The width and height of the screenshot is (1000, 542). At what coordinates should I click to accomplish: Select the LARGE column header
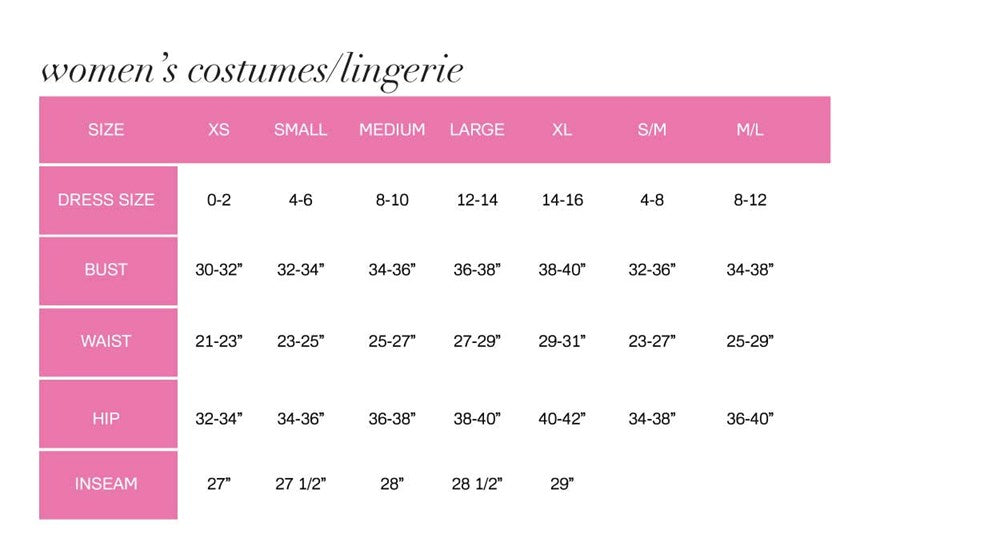(477, 130)
